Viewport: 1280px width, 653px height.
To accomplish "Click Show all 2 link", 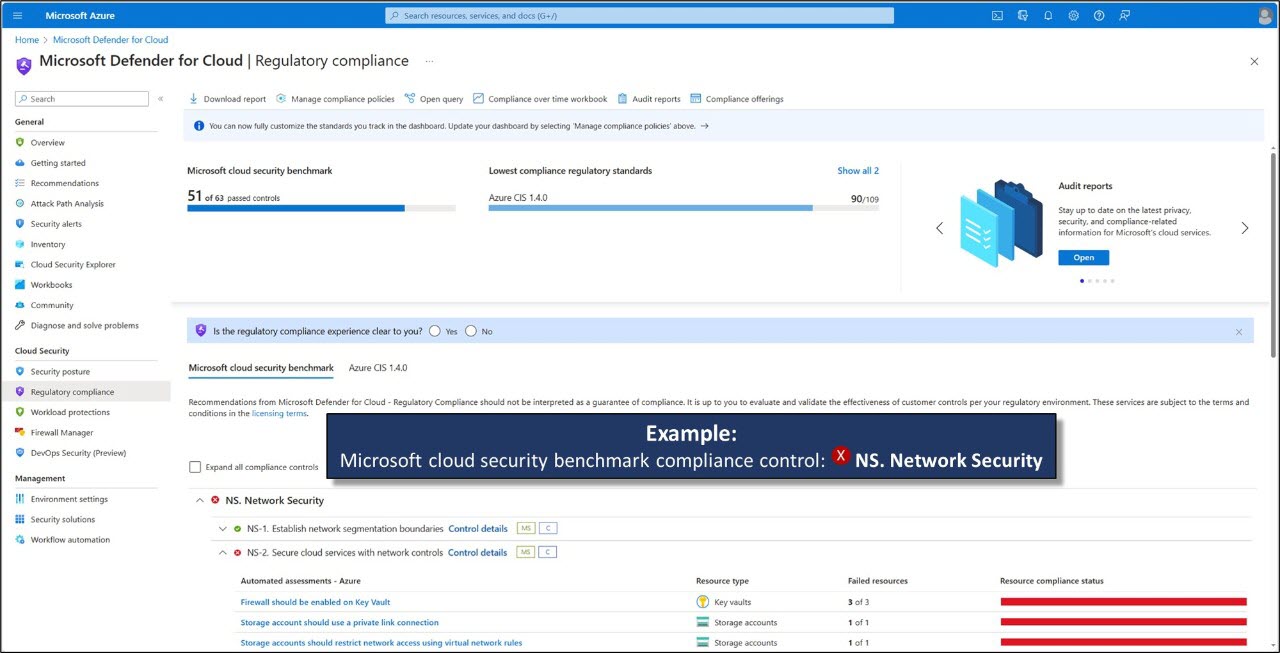I will tap(858, 171).
